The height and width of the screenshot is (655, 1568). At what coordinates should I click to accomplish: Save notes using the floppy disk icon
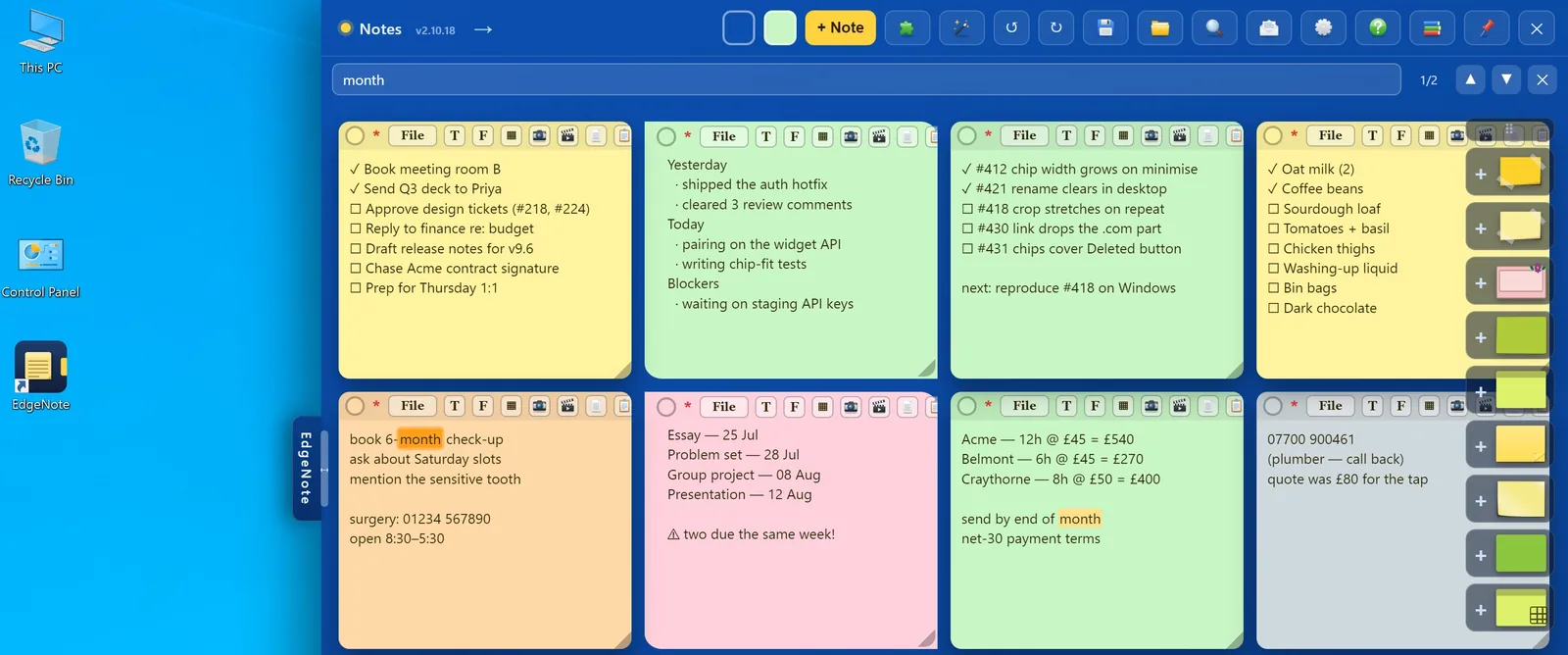tap(1105, 28)
